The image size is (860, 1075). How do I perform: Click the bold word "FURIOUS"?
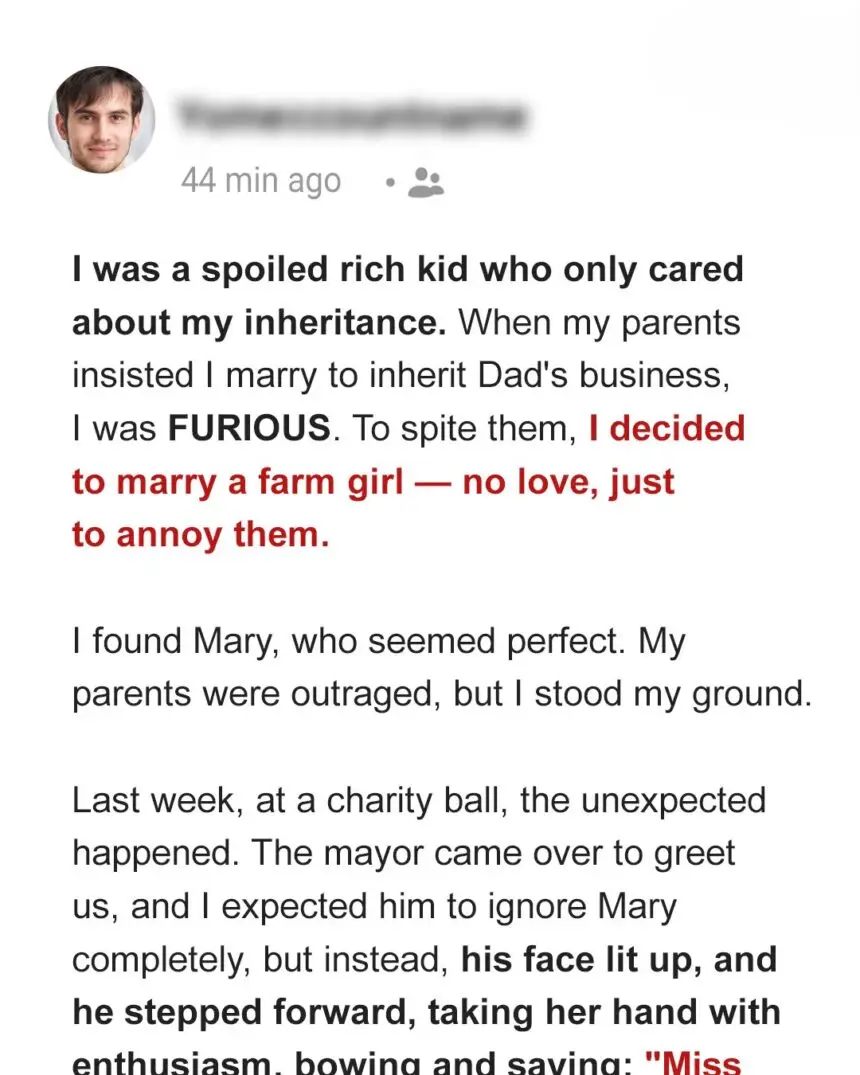click(249, 428)
